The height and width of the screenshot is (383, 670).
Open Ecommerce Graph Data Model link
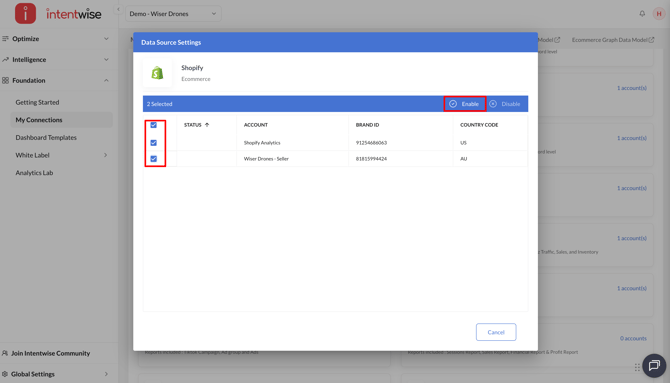[612, 40]
